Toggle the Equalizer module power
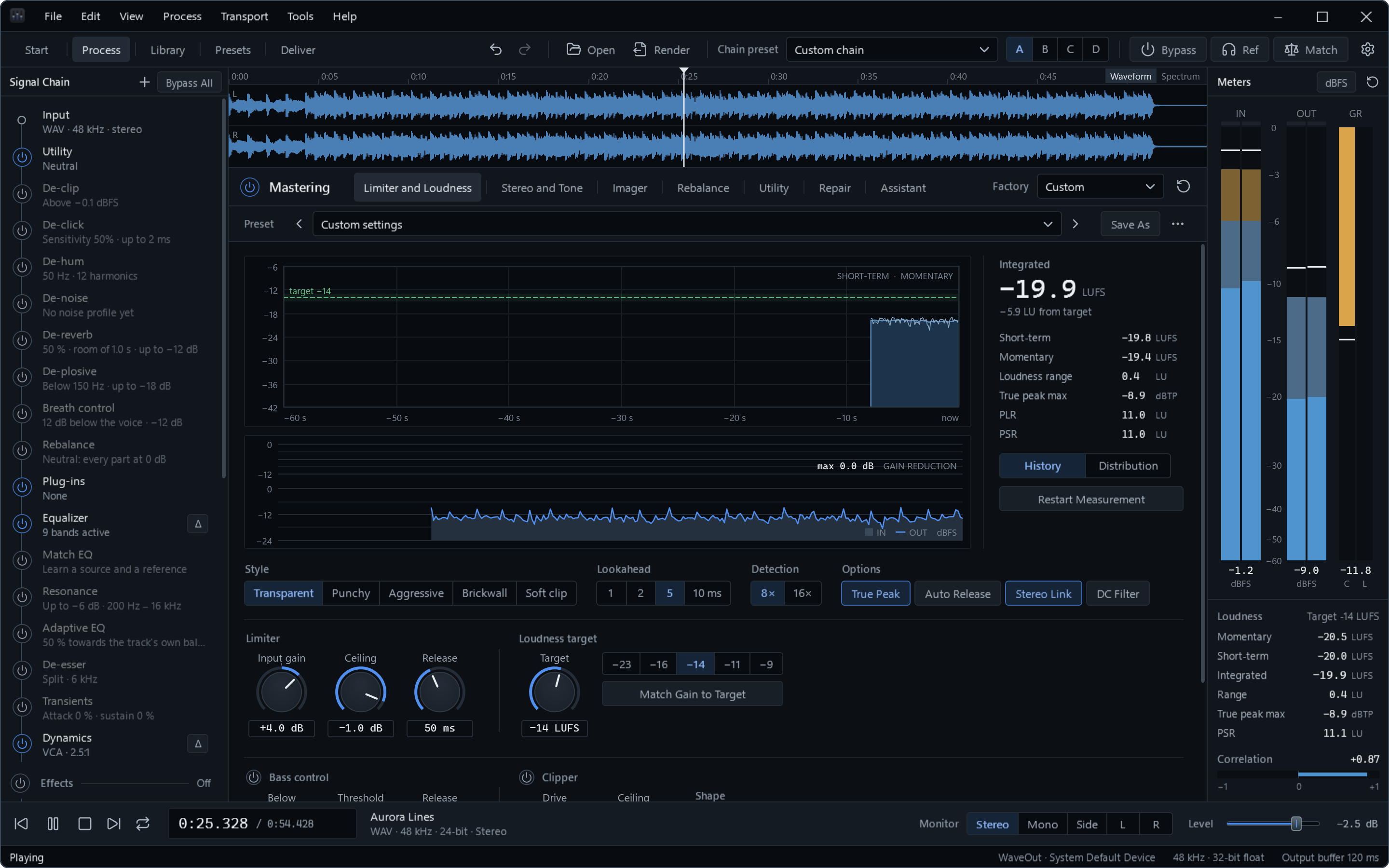The height and width of the screenshot is (868, 1389). (22, 524)
